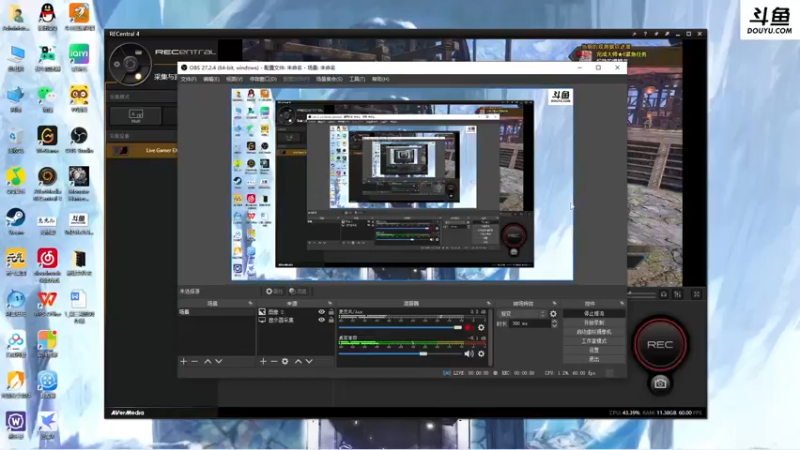The height and width of the screenshot is (450, 800).
Task: Toggle RECentral fullscreen preview icon
Action: (x=696, y=294)
